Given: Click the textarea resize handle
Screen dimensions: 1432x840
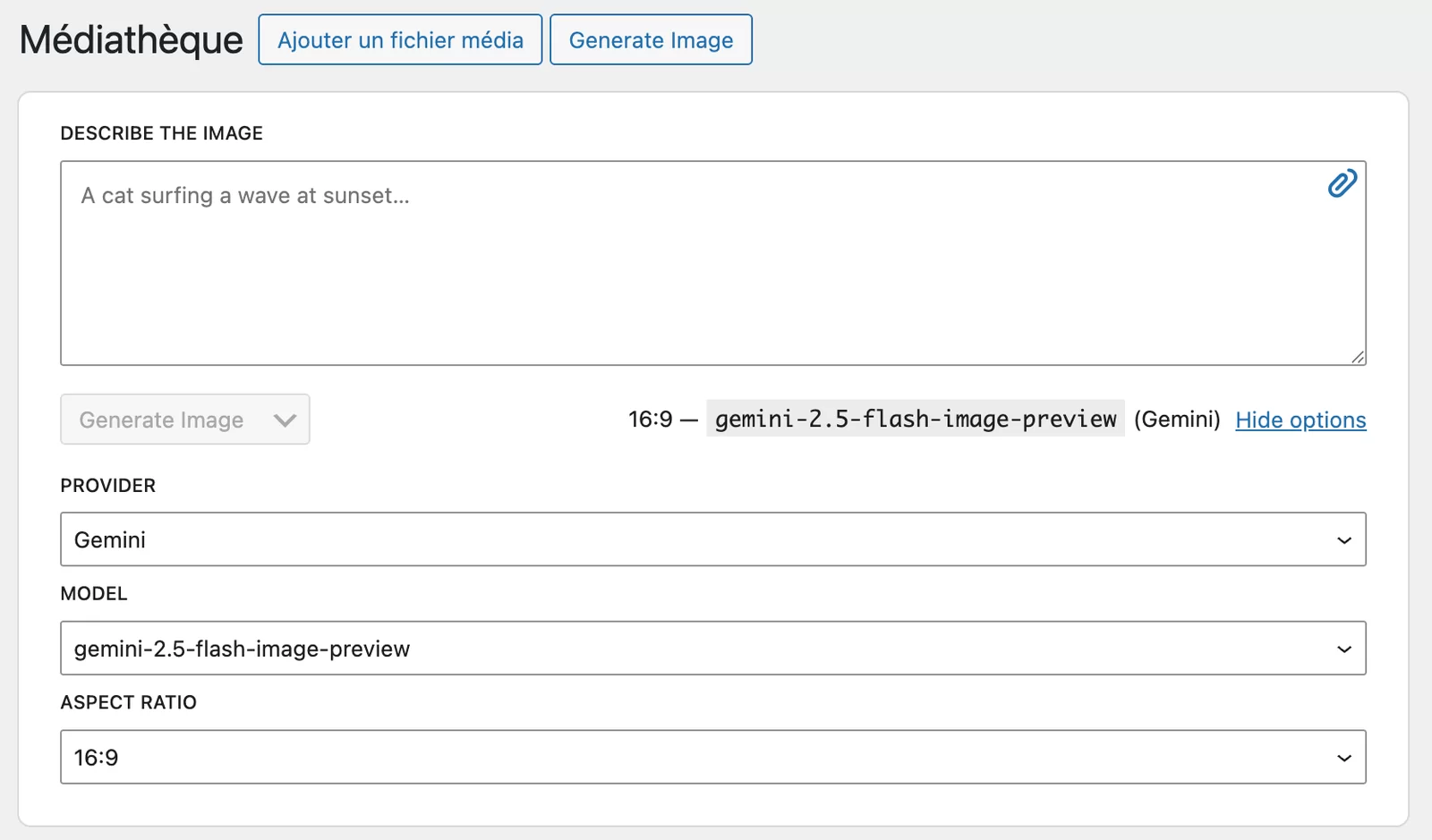Looking at the screenshot, I should [x=1357, y=355].
